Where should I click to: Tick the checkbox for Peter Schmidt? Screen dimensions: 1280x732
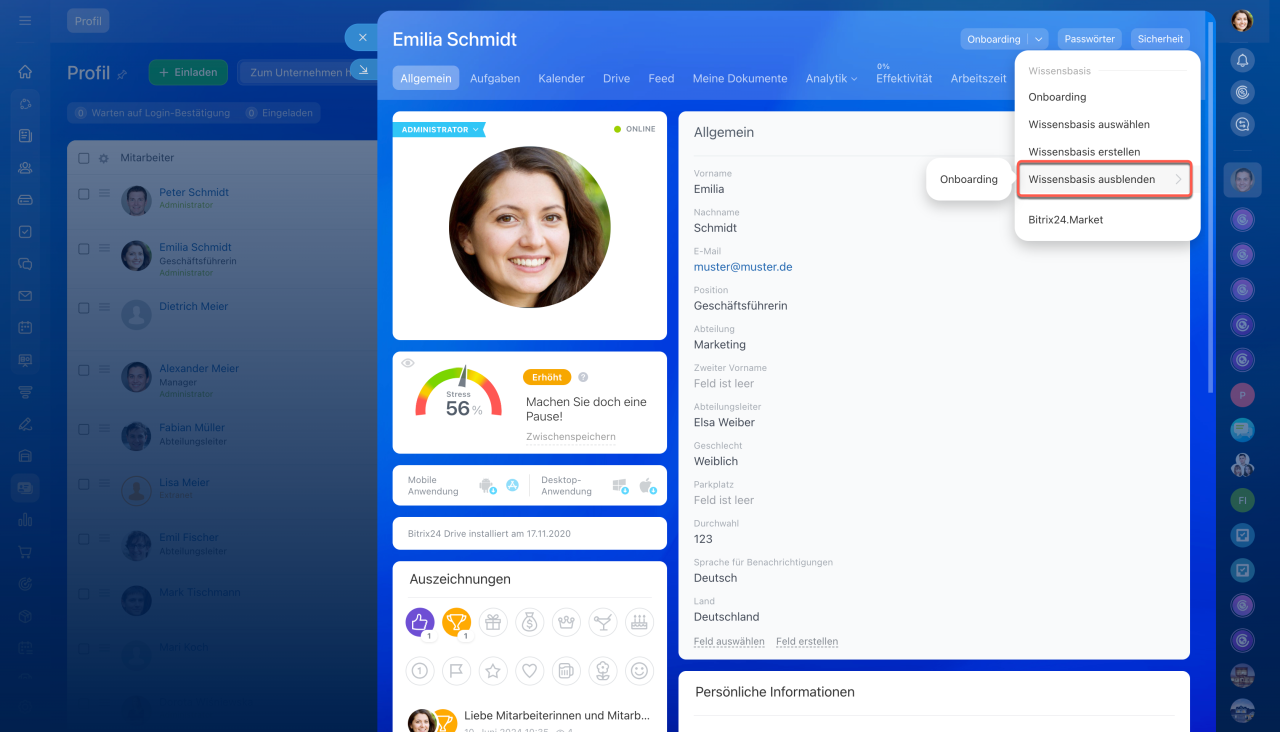pos(84,194)
